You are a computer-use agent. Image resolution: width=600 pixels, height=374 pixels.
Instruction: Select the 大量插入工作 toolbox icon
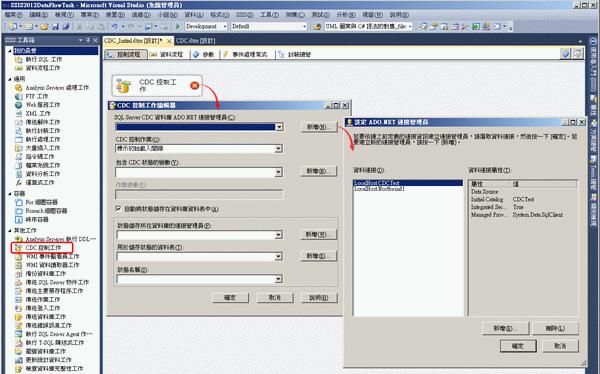click(18, 148)
